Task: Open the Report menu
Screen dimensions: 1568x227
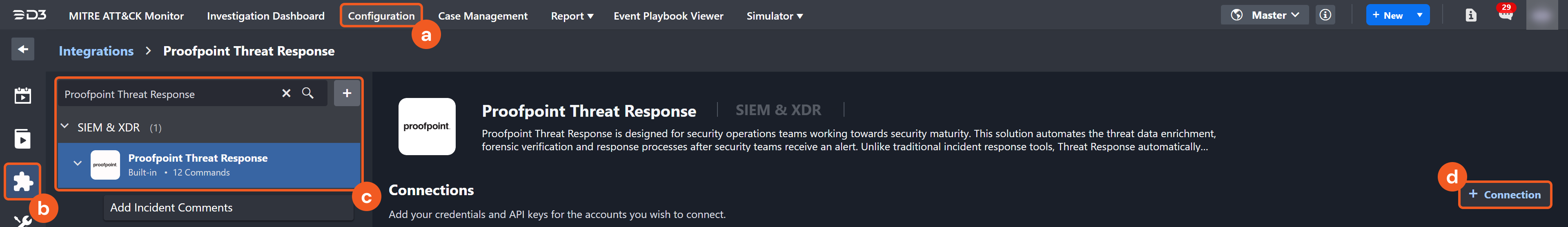Action: point(572,16)
